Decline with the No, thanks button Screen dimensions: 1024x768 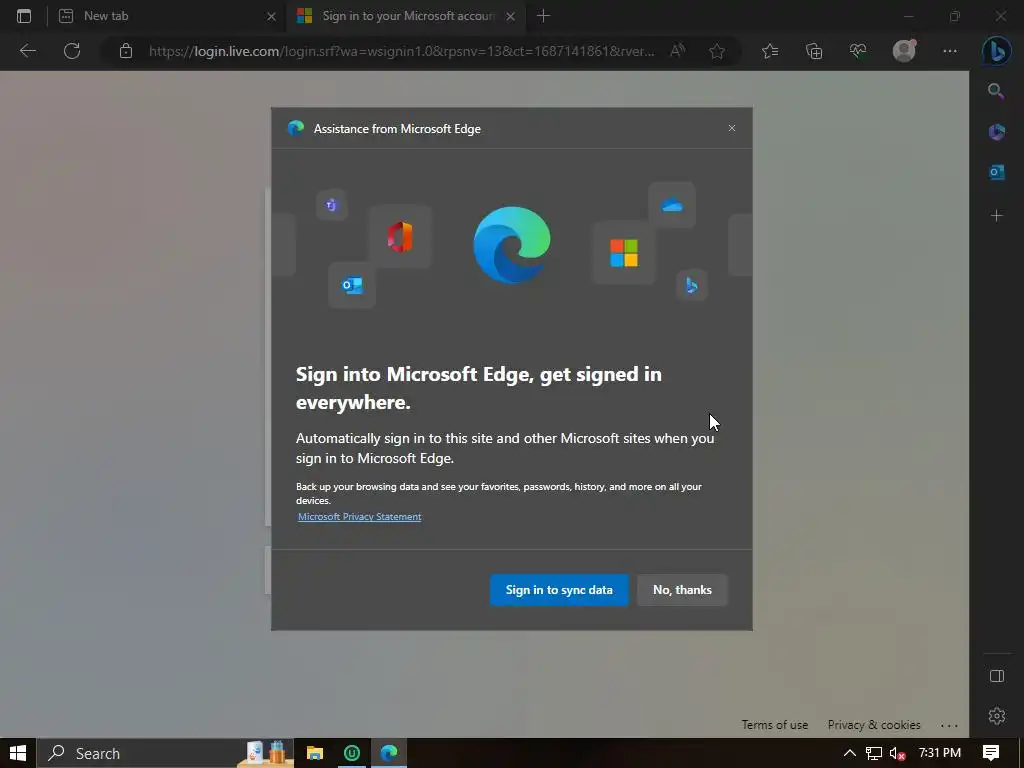pos(682,590)
